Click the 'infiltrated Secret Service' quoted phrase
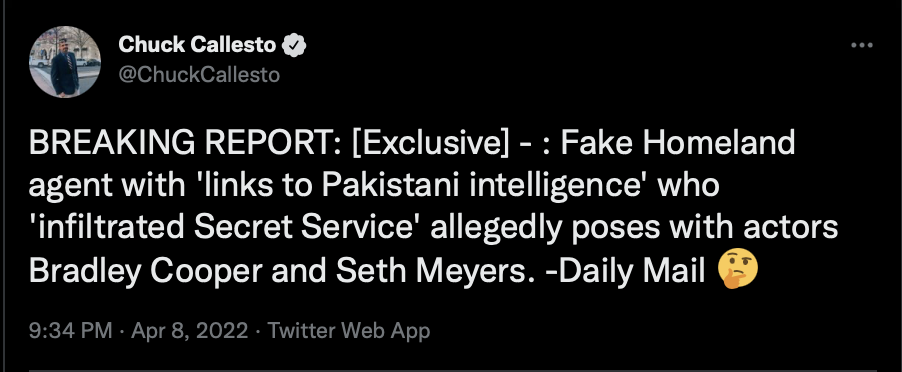 225,229
